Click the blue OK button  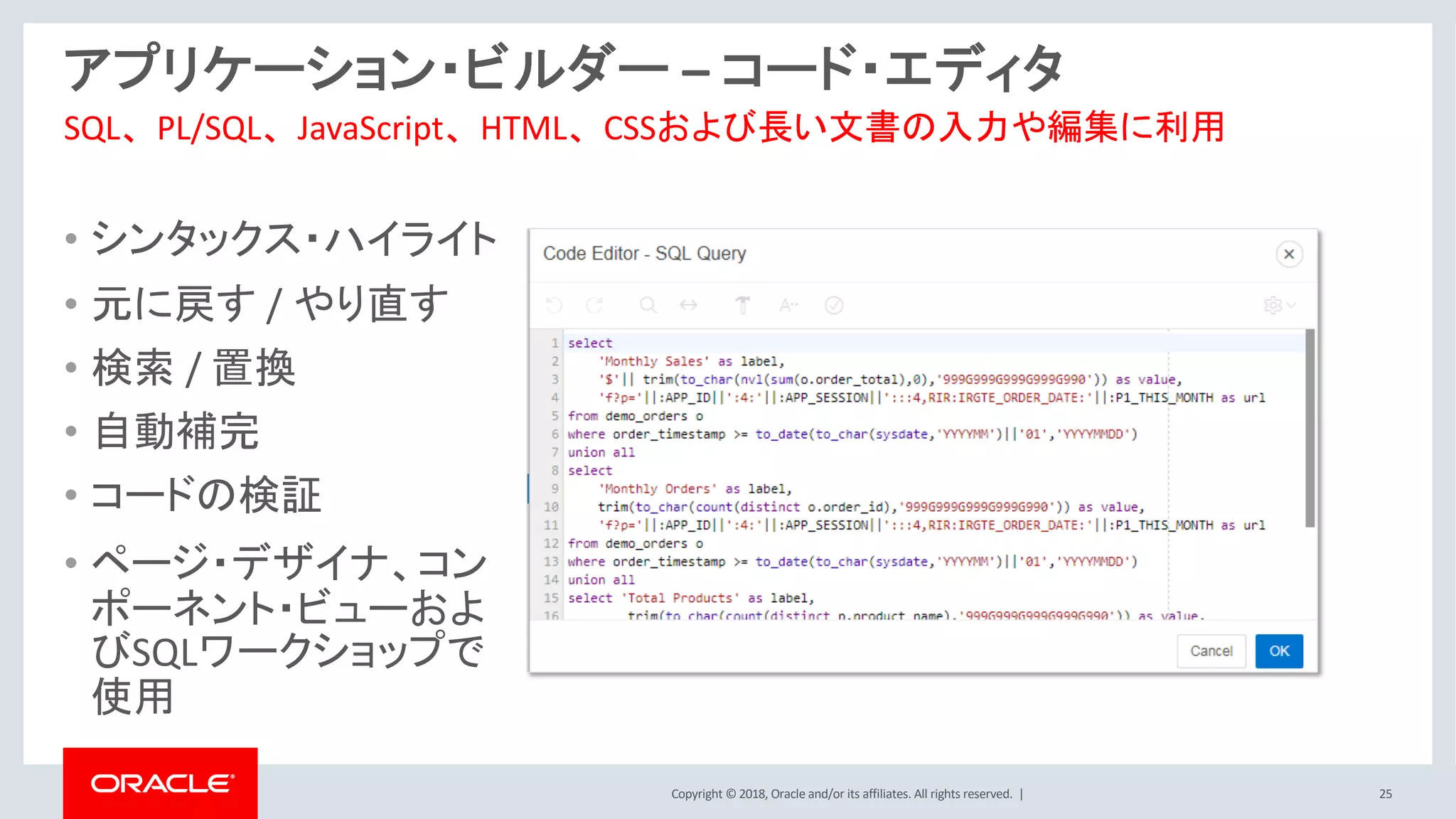pos(1279,651)
